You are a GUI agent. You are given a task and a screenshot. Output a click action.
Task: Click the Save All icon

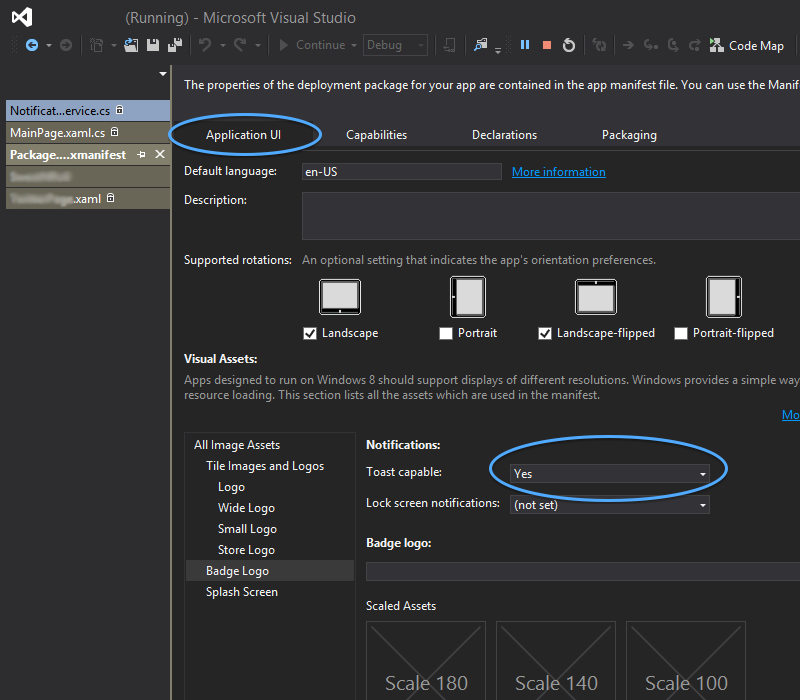coord(174,45)
